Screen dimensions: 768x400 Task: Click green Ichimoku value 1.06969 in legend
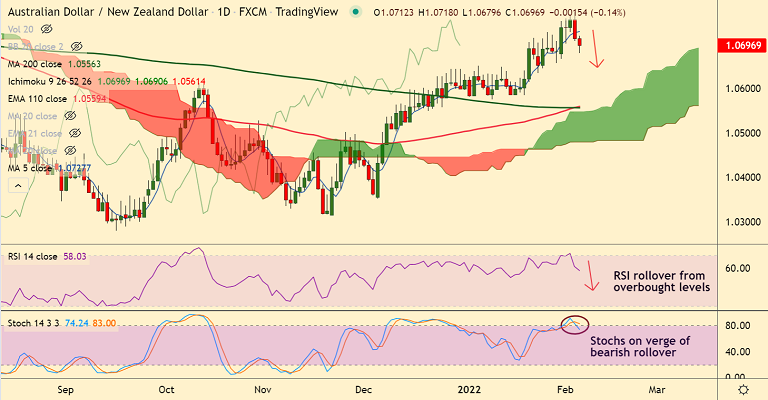pyautogui.click(x=114, y=81)
